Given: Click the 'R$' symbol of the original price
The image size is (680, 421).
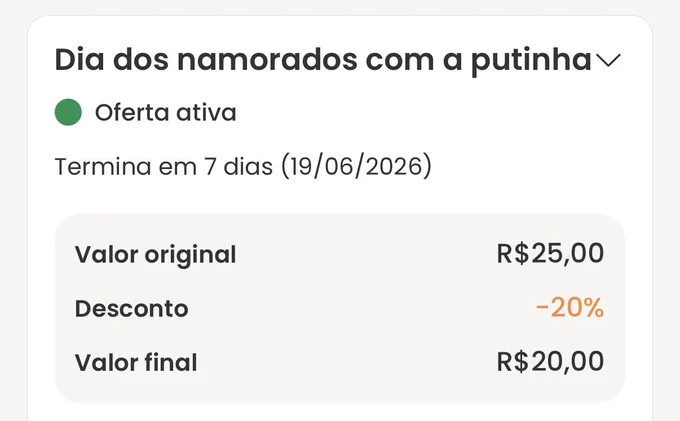Looking at the screenshot, I should 513,253.
